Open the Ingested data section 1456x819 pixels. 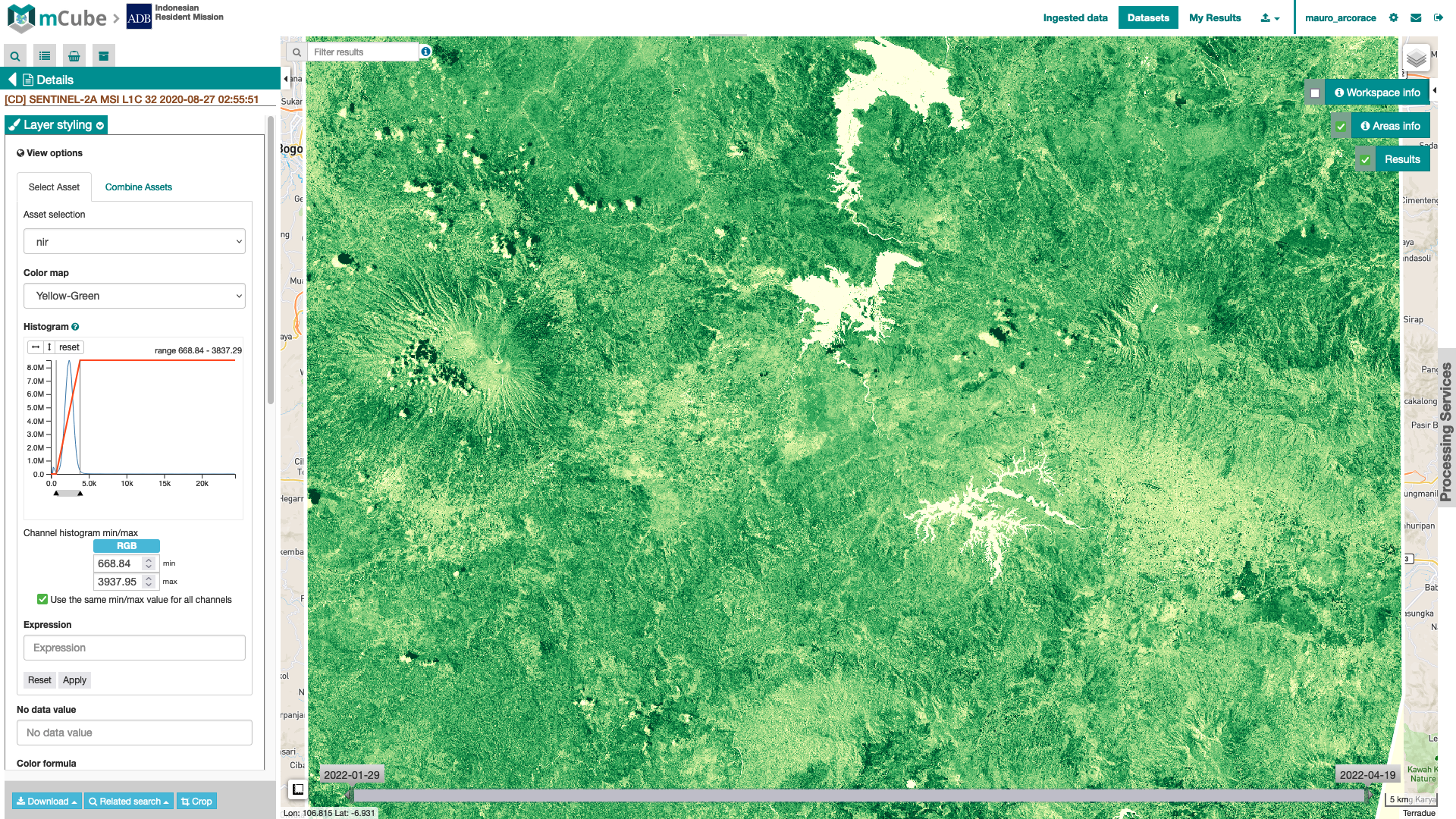pyautogui.click(x=1074, y=17)
